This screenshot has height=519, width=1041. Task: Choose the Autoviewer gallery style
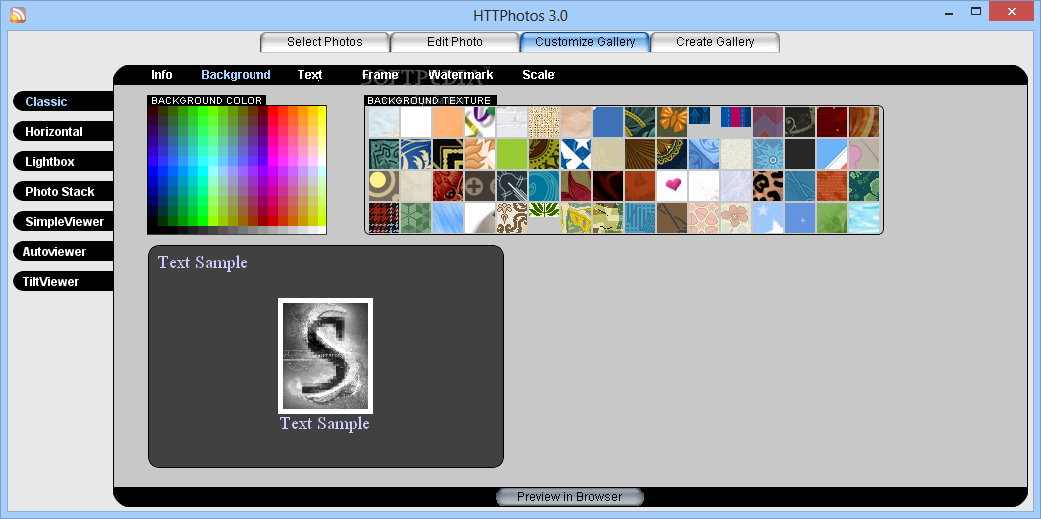click(63, 252)
